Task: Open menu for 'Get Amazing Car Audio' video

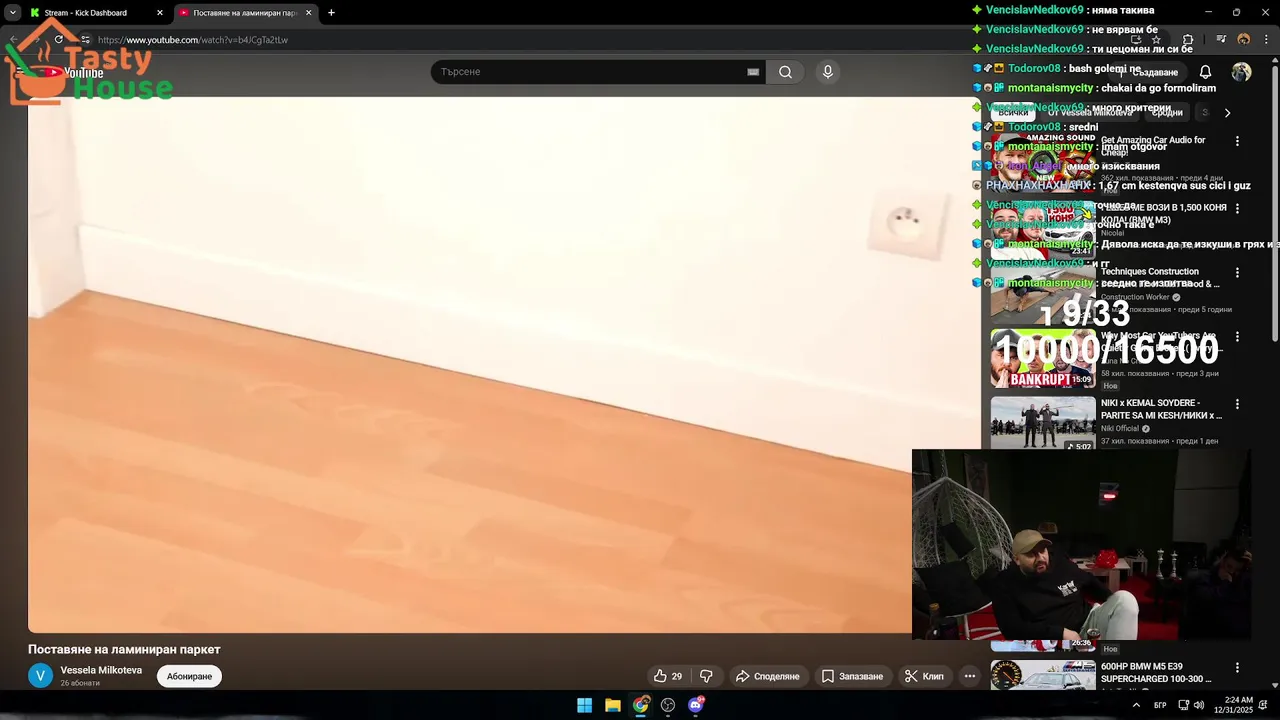Action: [x=1237, y=141]
